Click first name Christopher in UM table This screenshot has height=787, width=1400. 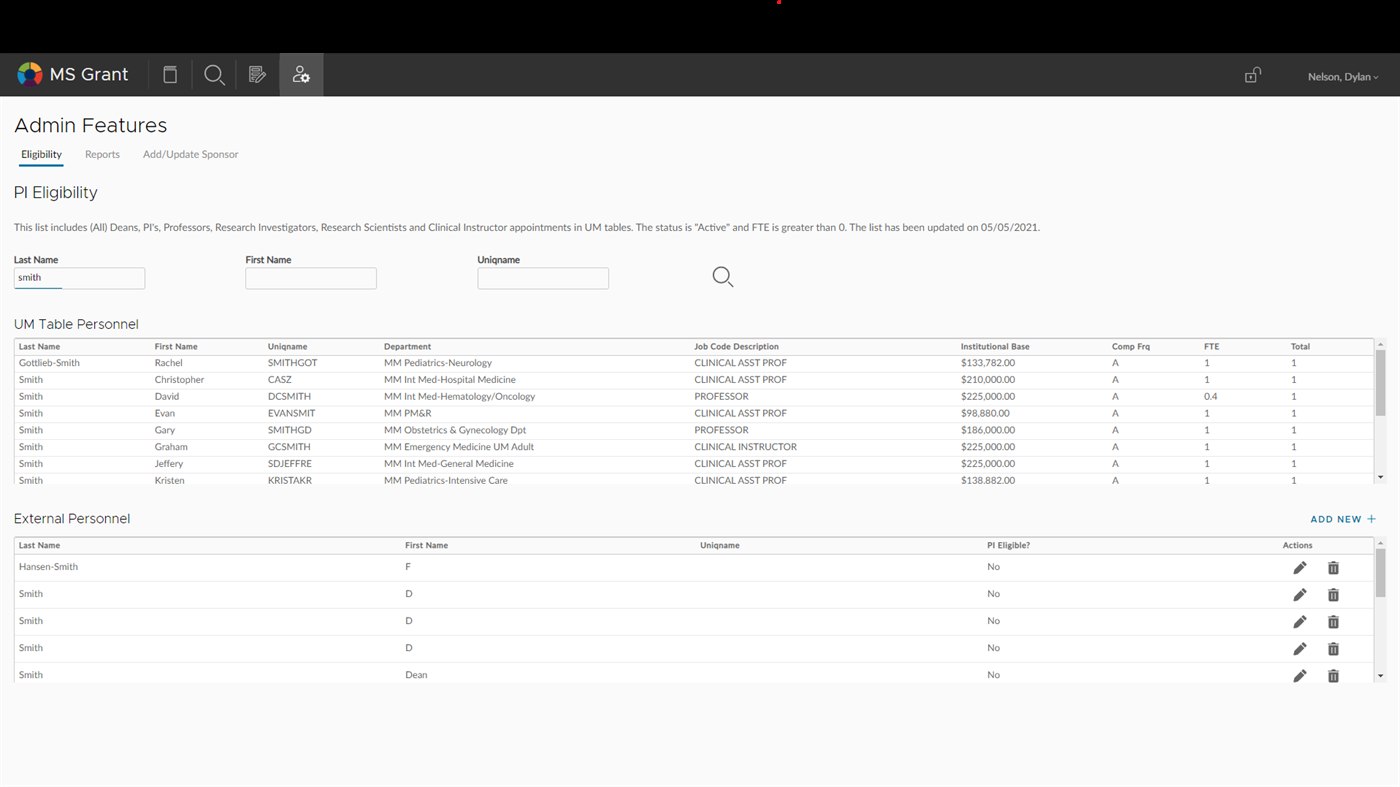179,380
